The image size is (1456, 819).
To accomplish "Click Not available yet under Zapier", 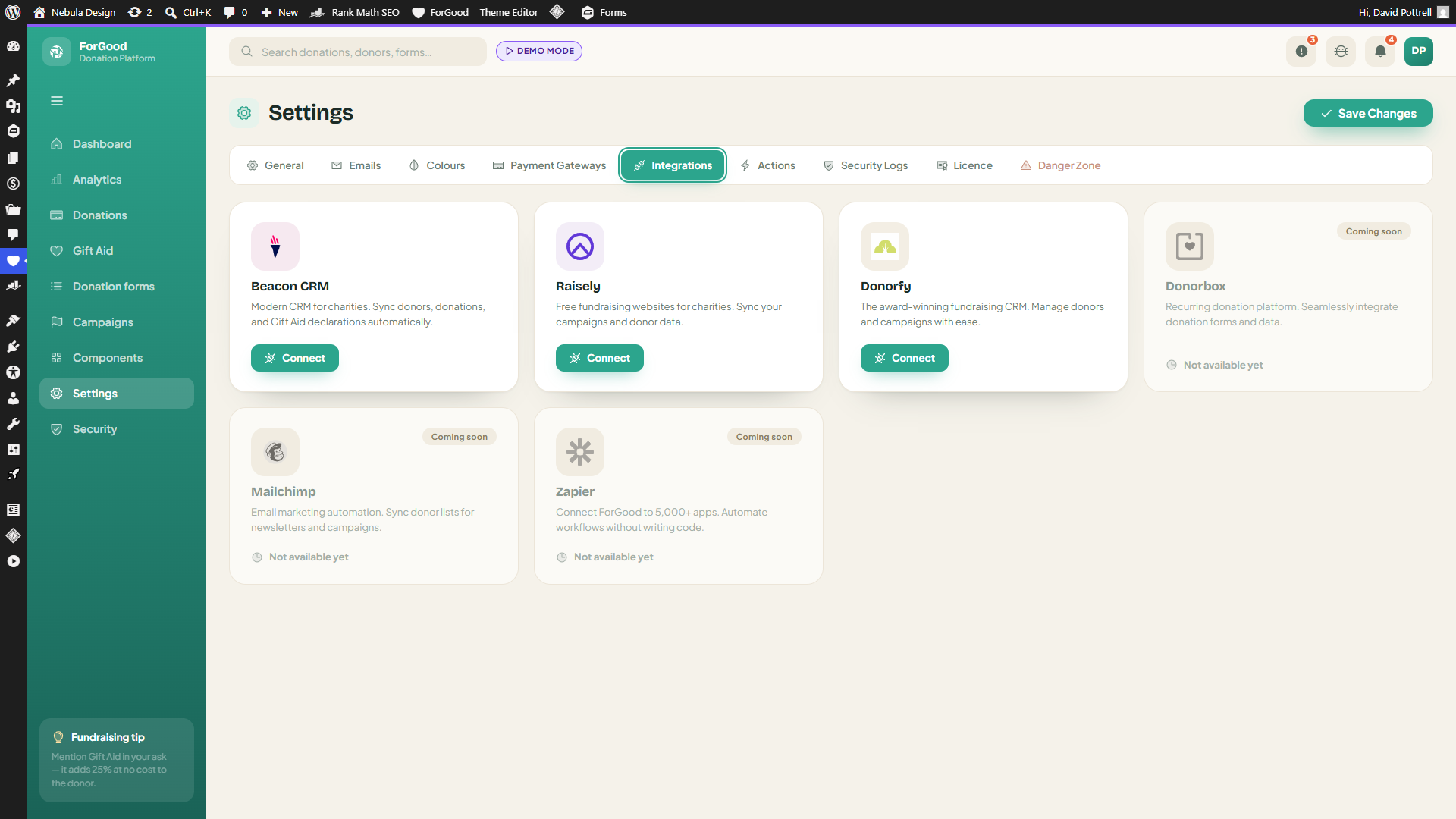I will (x=604, y=557).
